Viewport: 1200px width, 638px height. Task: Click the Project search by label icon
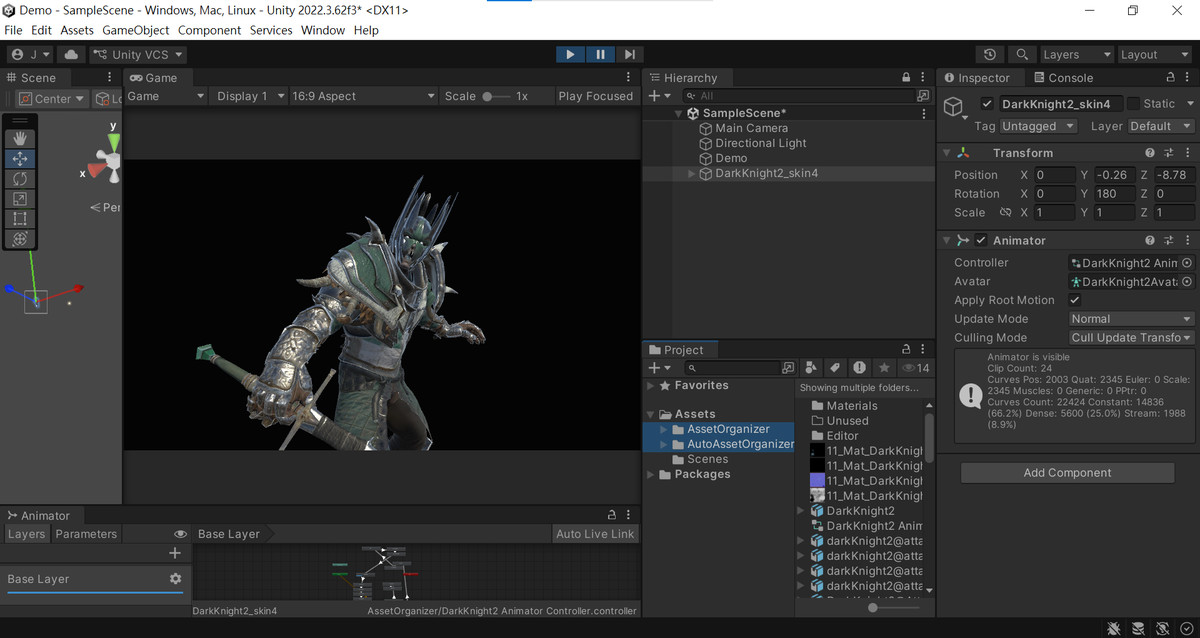click(x=834, y=368)
